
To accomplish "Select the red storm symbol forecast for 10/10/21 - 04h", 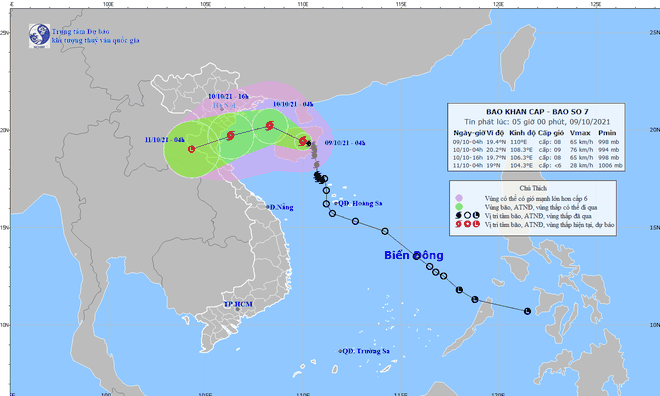I will [x=270, y=125].
